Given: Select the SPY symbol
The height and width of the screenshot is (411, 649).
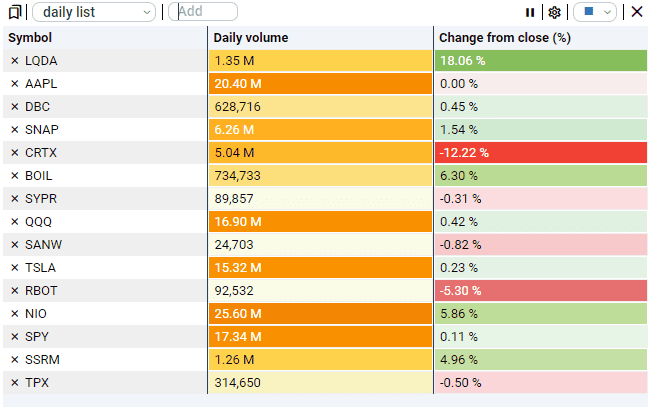Looking at the screenshot, I should (x=39, y=337).
